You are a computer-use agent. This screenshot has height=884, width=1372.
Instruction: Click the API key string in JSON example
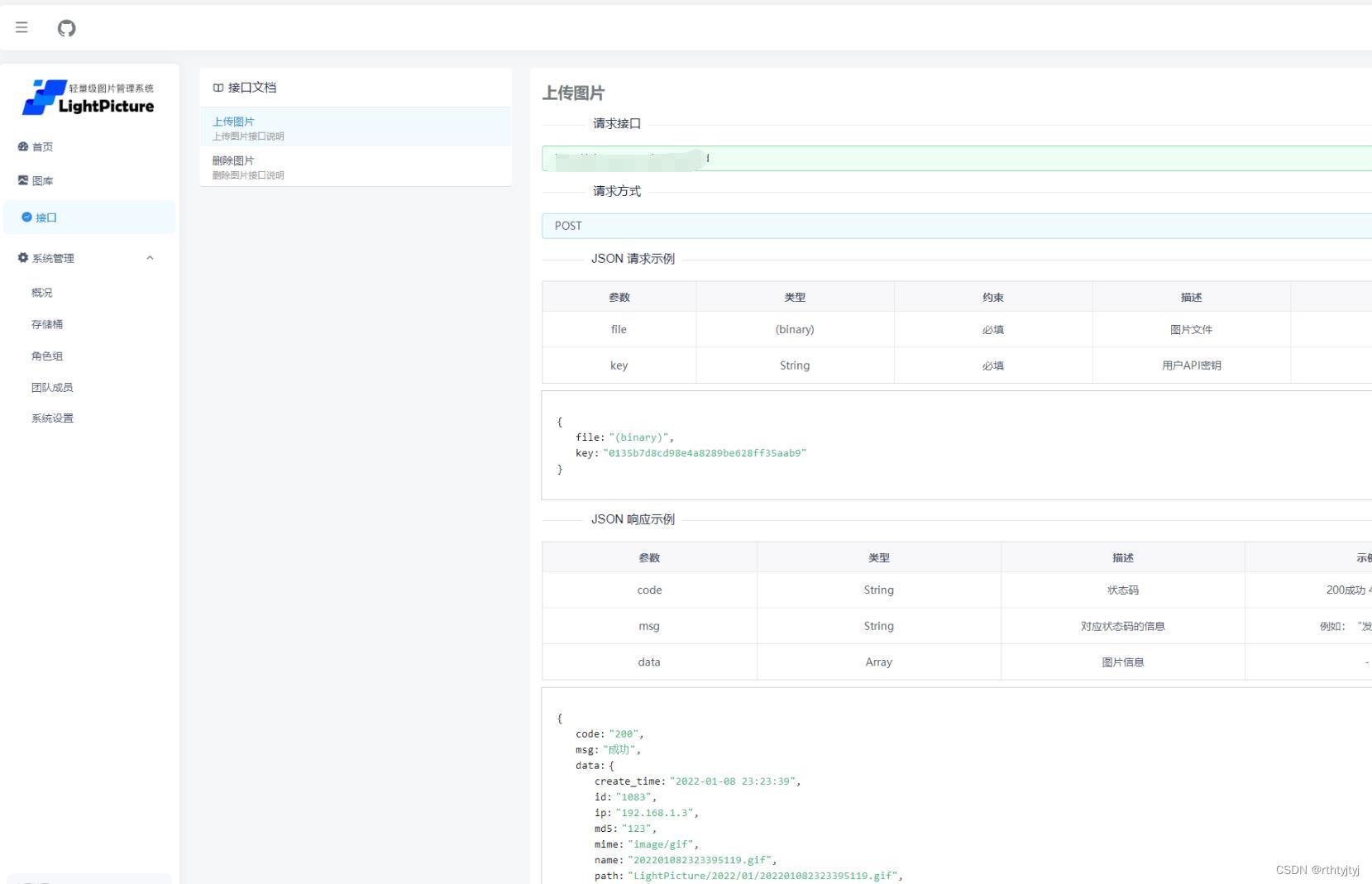pos(704,453)
